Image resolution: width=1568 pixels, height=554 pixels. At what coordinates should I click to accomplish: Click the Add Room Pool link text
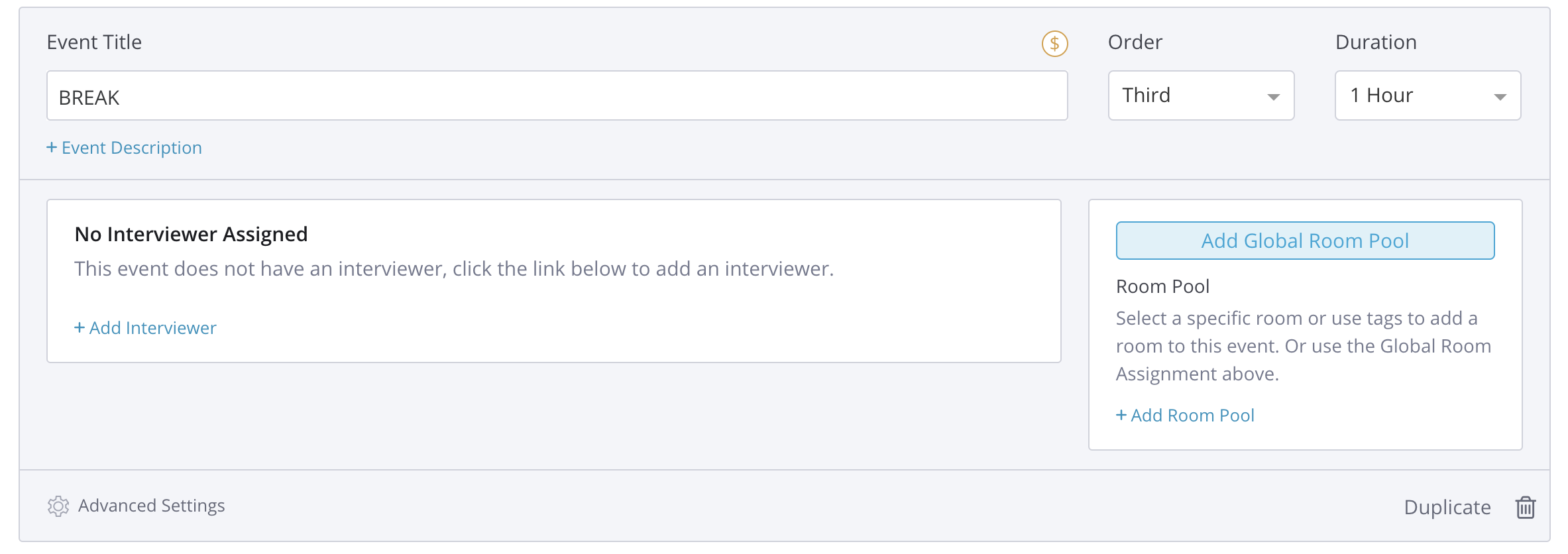coord(1192,415)
